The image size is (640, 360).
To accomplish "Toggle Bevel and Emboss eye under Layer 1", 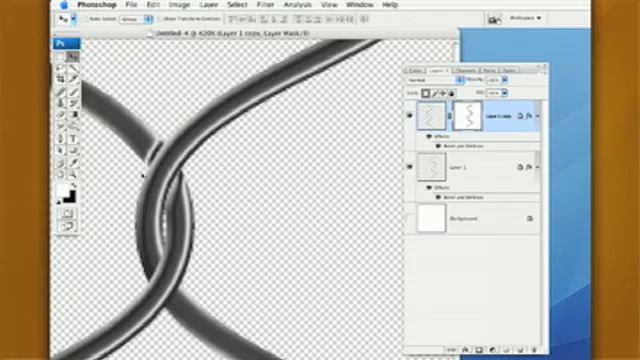I will pos(438,198).
